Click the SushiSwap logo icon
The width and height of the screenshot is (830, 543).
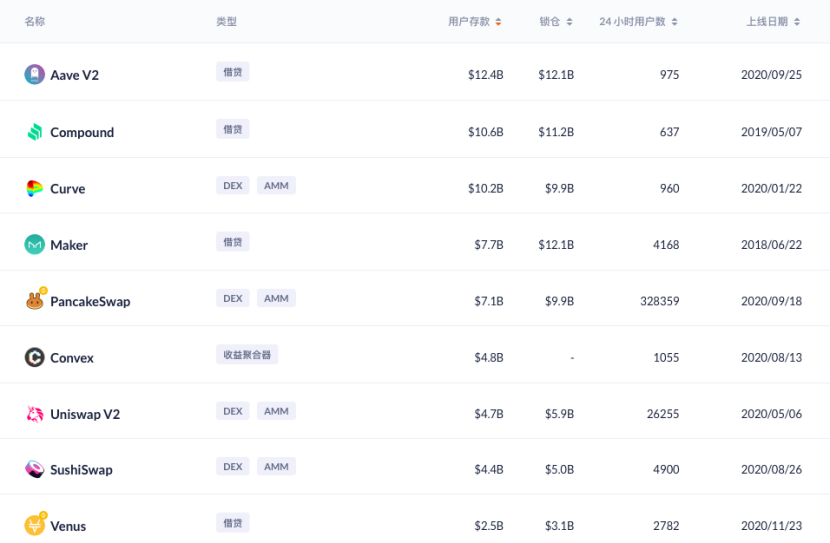(34, 469)
